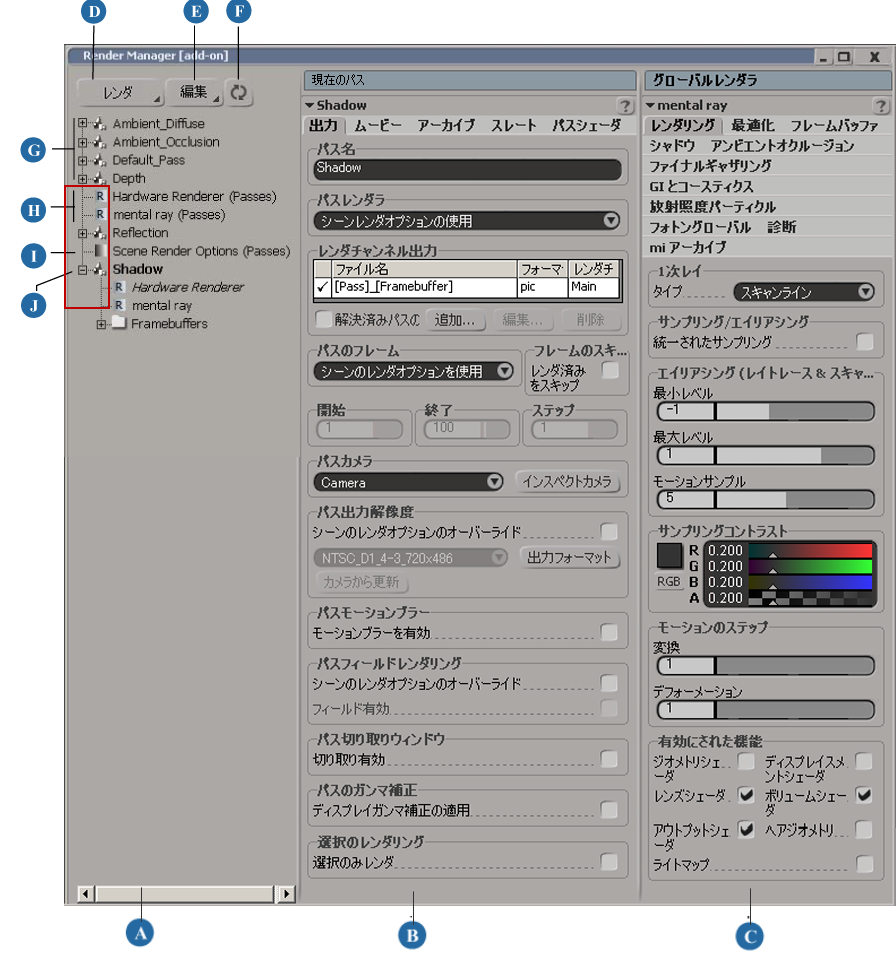Click the モーションサンプル slider
The width and height of the screenshot is (896, 961).
pyautogui.click(x=765, y=499)
